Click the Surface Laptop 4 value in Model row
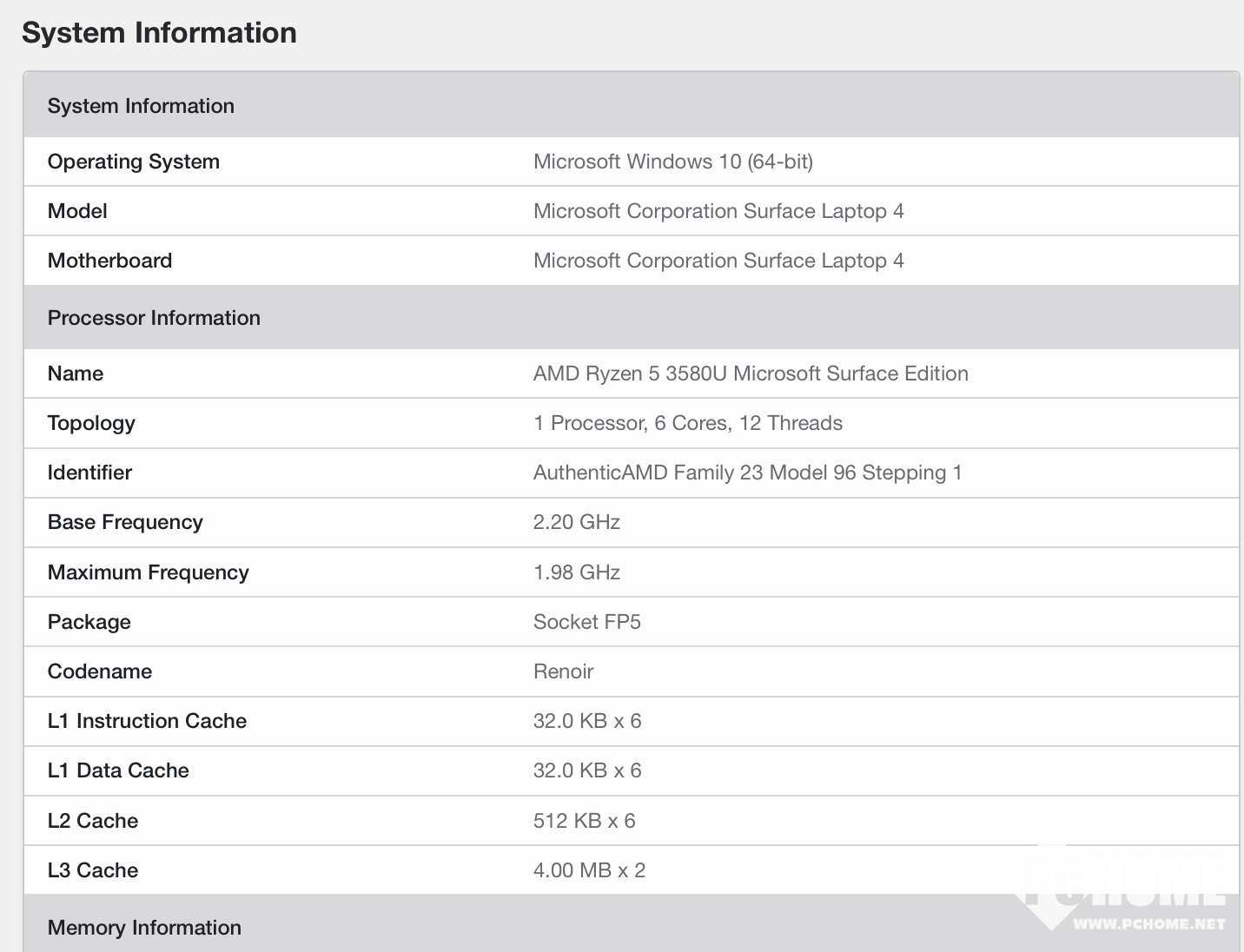1244x952 pixels. (718, 211)
